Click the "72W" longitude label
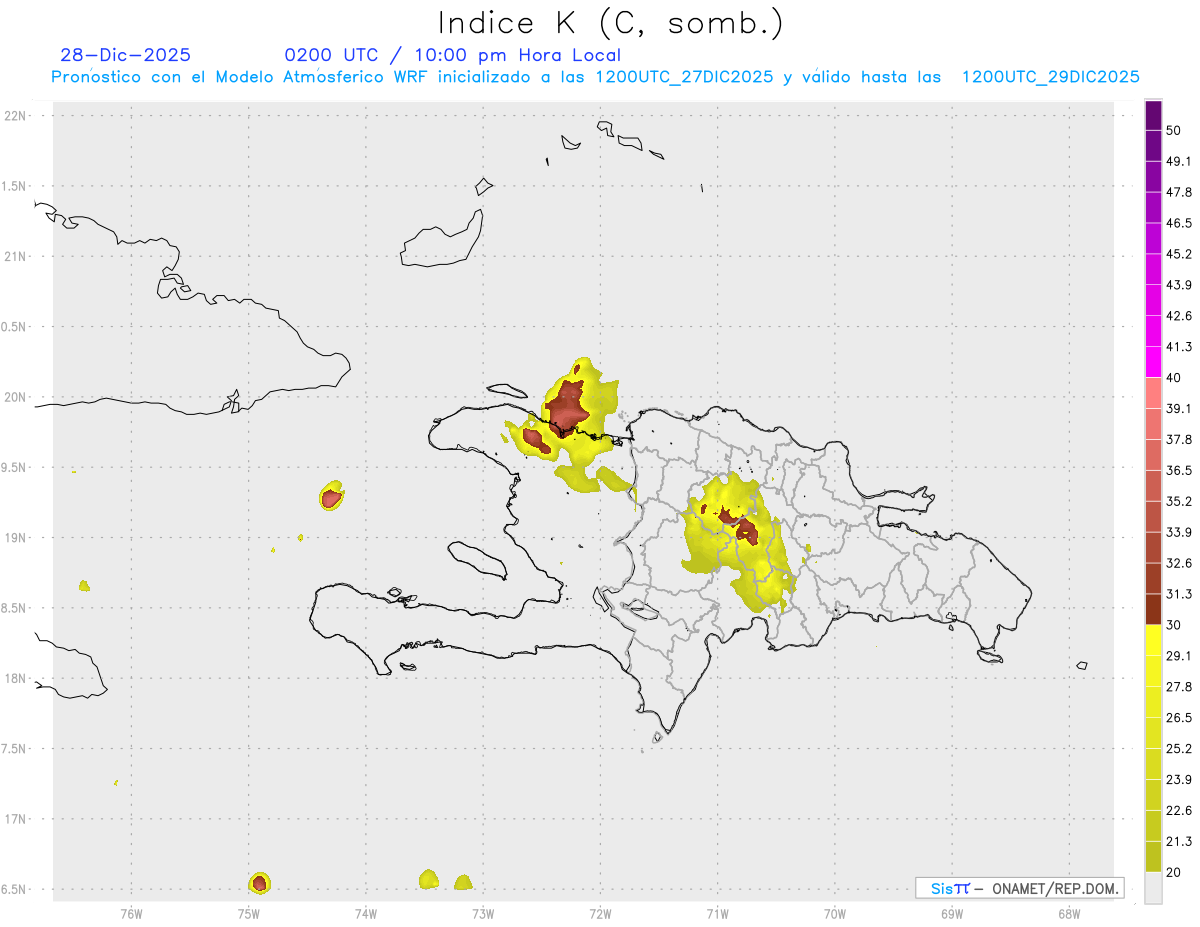This screenshot has height=927, width=1200. click(600, 913)
